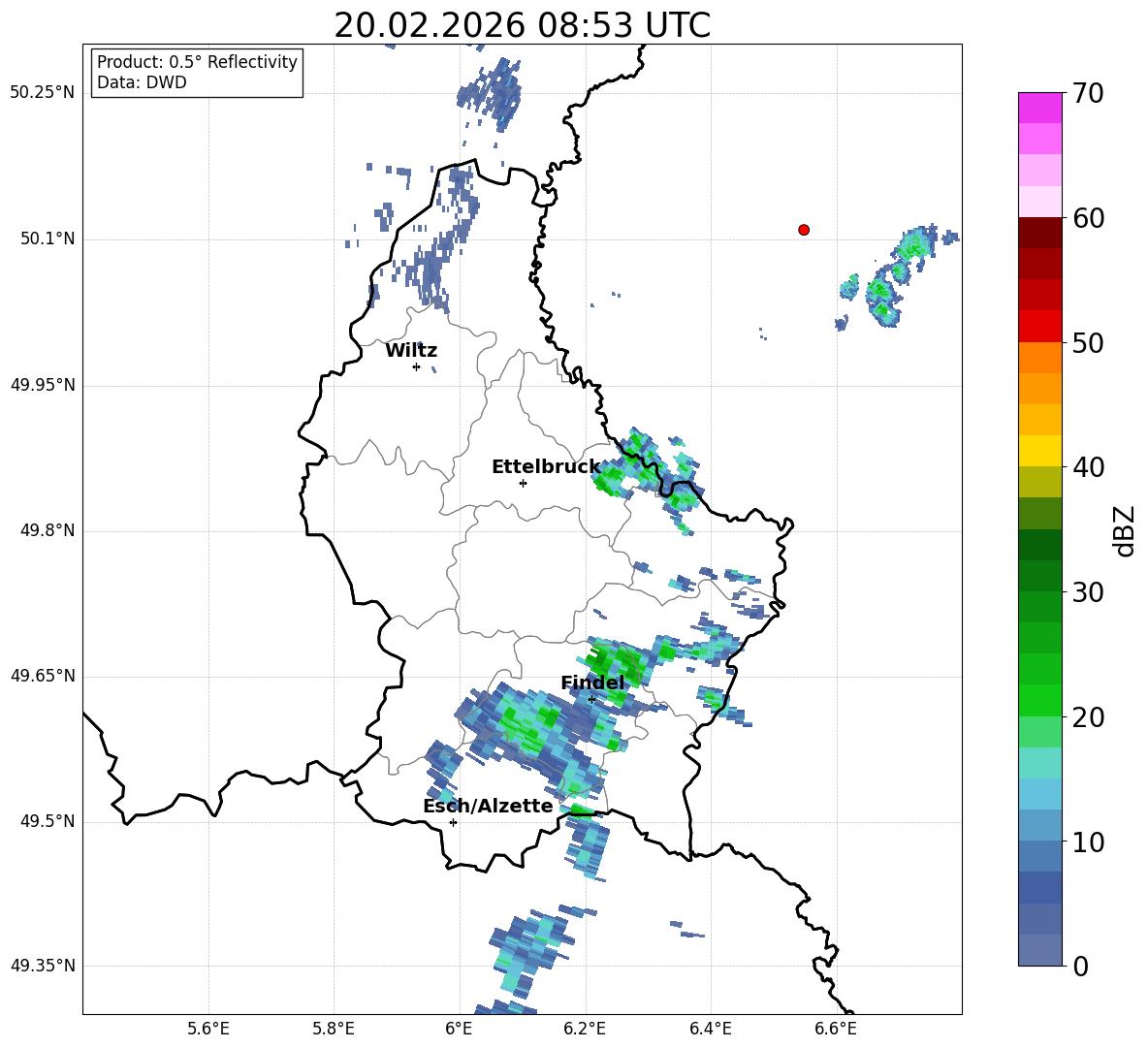Click the 30 tick label on colorbar
1148x1048 pixels.
click(1088, 592)
